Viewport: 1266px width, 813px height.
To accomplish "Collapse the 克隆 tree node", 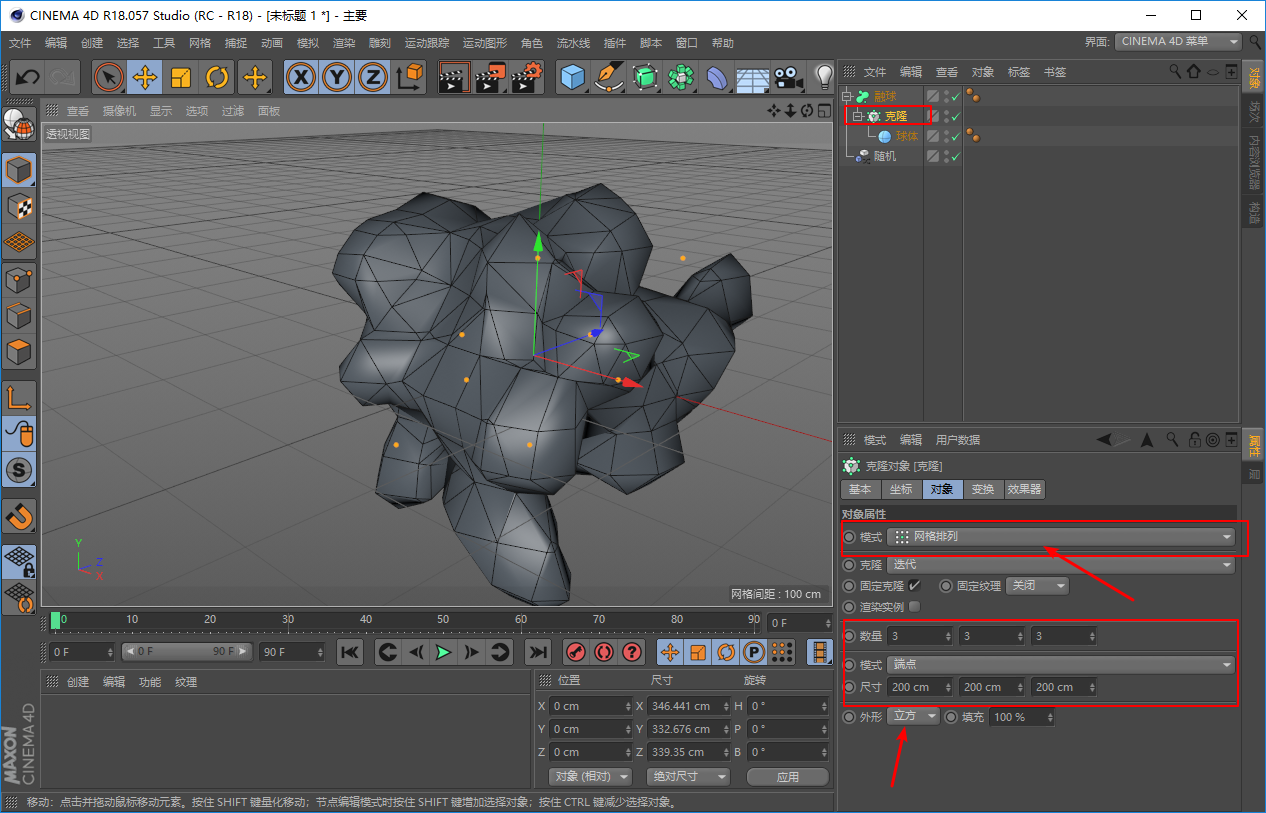I will 856,117.
